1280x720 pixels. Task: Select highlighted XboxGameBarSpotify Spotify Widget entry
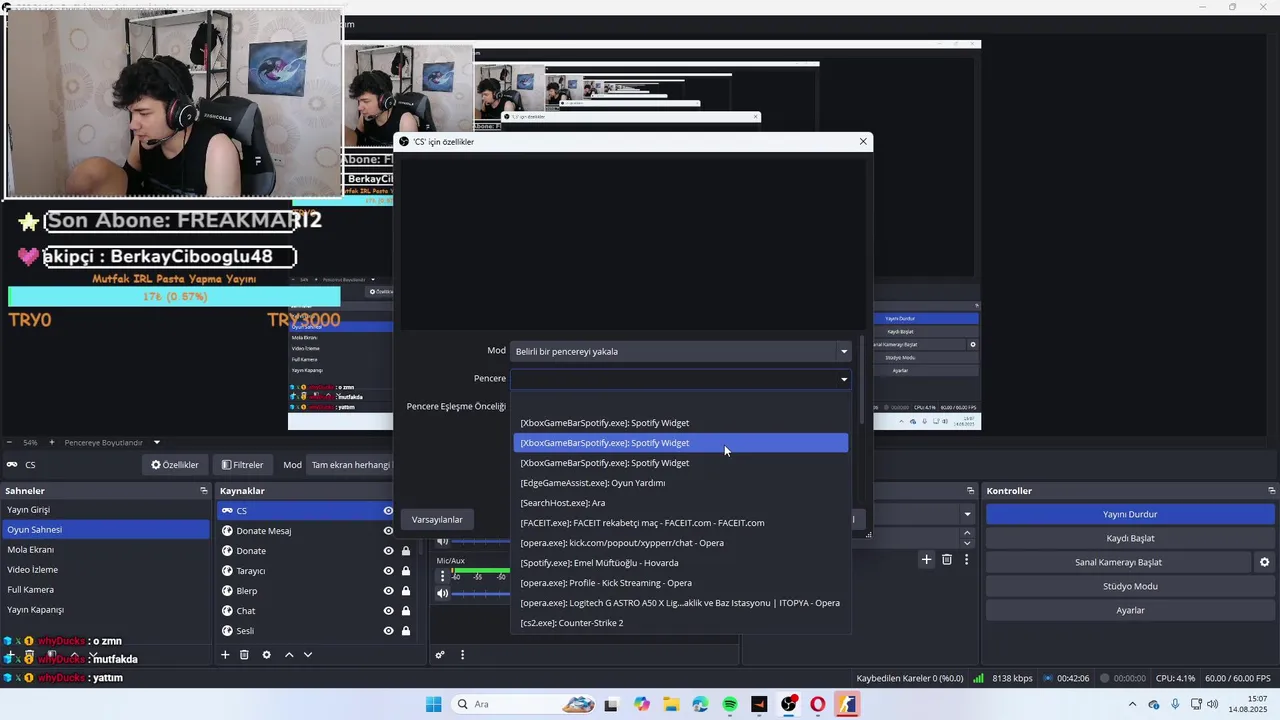(x=681, y=443)
